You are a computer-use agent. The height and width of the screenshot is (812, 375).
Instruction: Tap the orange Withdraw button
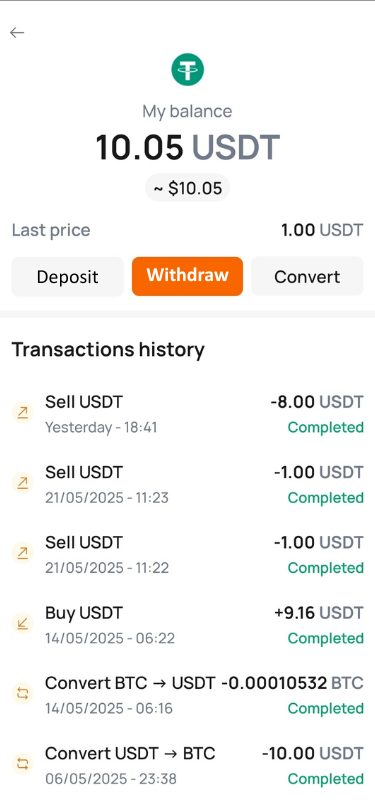188,277
